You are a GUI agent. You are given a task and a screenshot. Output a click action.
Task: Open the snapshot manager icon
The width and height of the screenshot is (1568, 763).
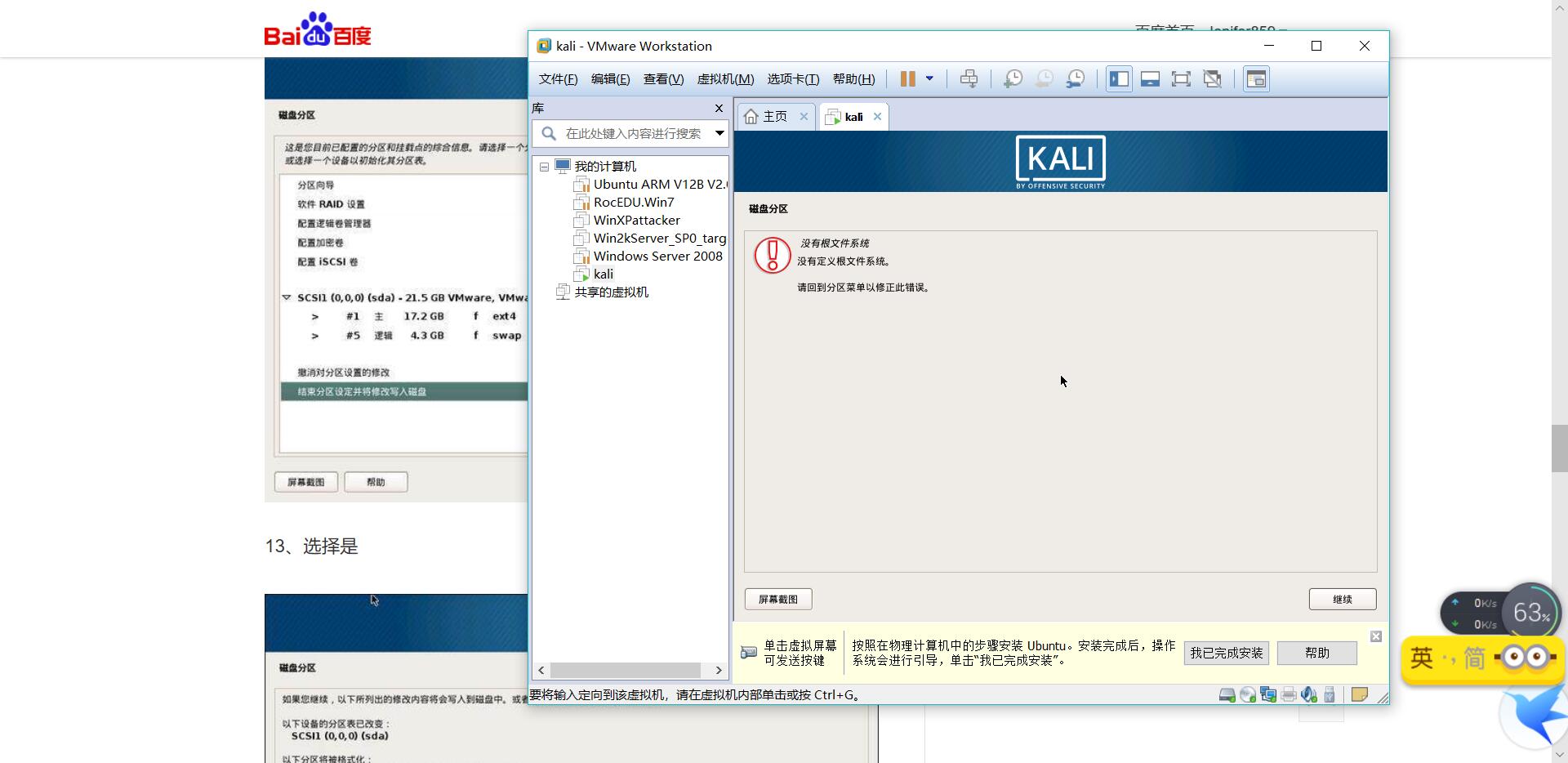(x=1076, y=79)
